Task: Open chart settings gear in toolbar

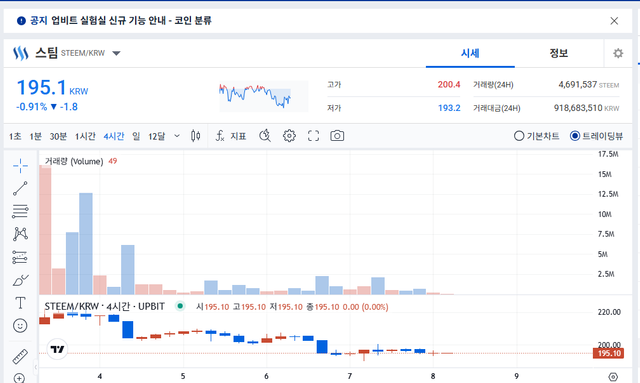Action: click(289, 136)
